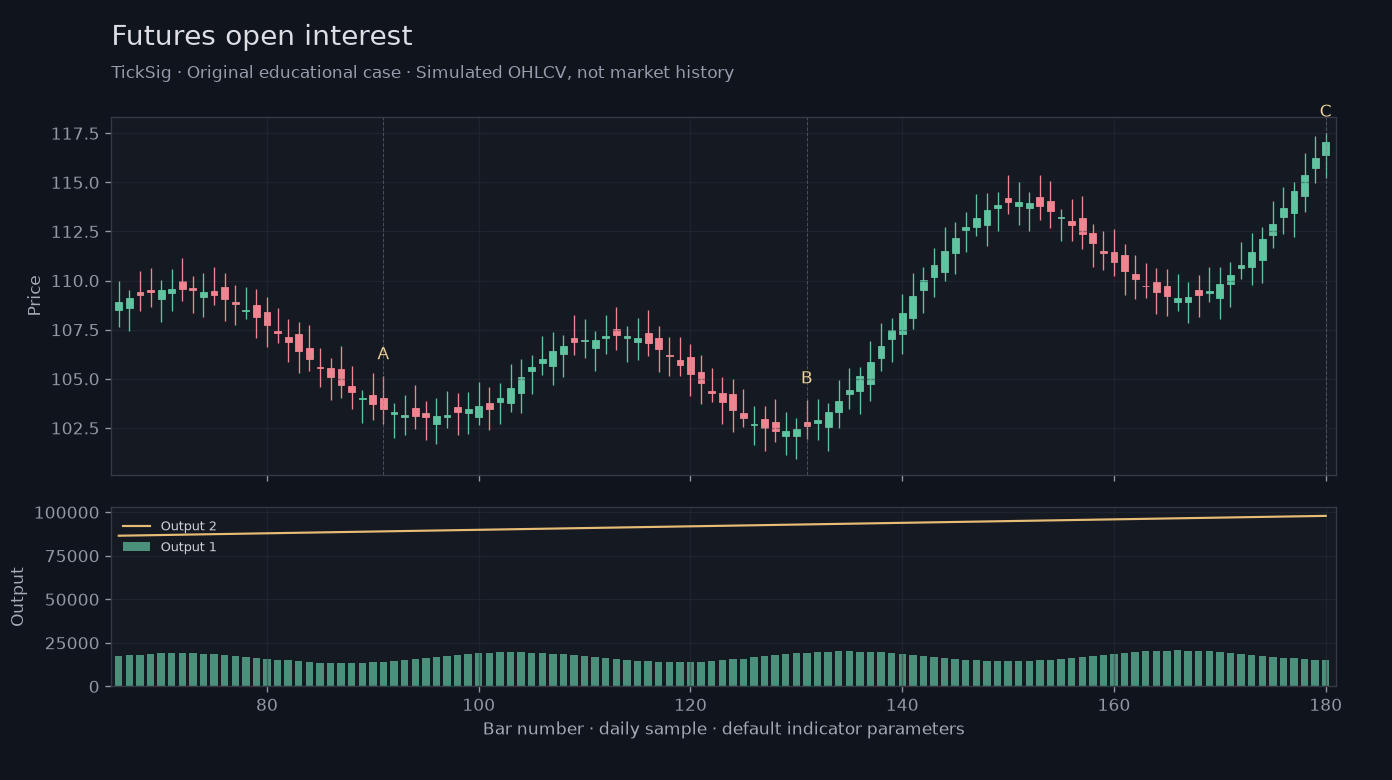This screenshot has height=780, width=1392.
Task: Click the 115.0 price tick label
Action: [76, 183]
